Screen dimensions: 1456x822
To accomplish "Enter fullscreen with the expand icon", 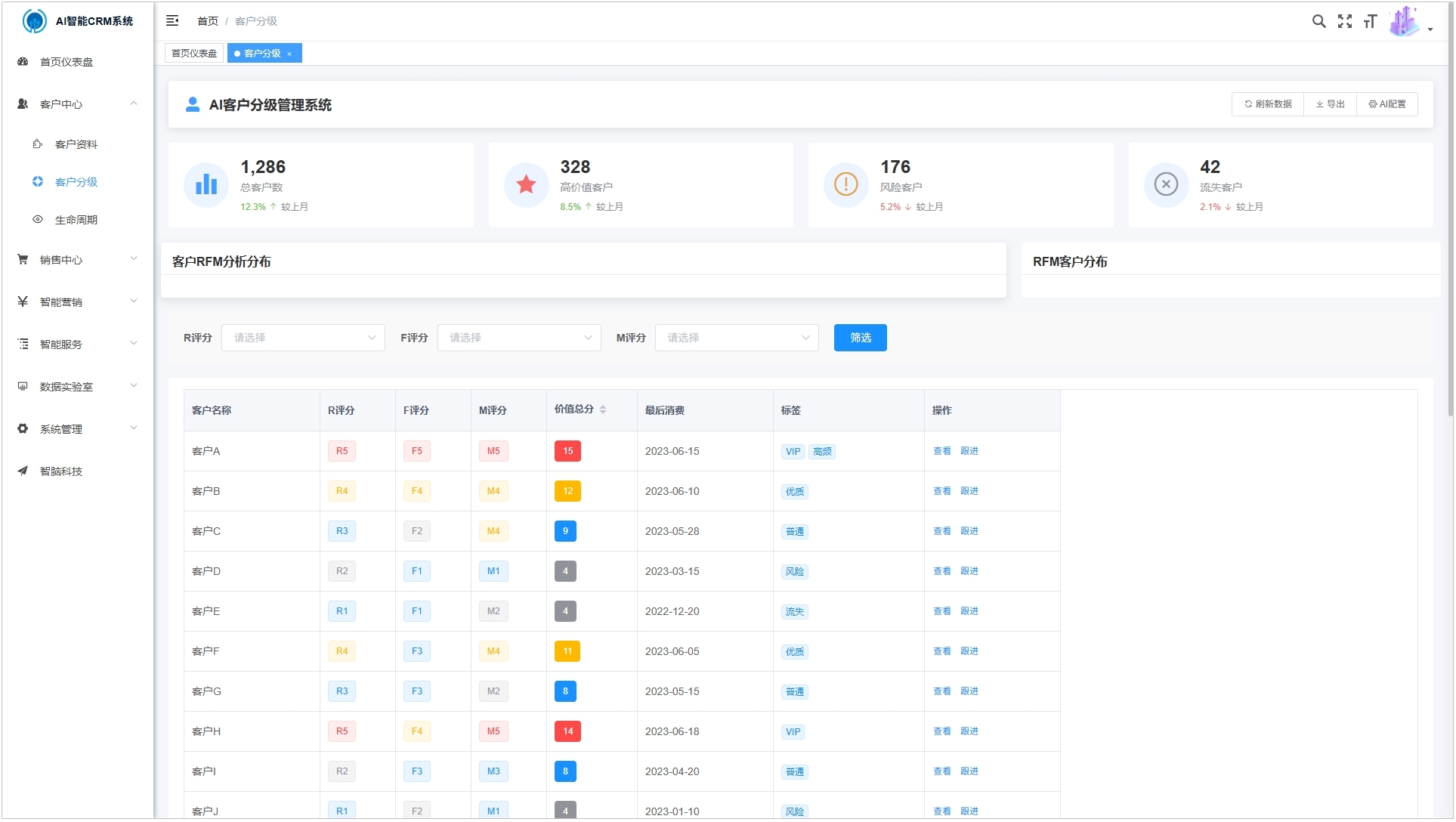I will [x=1345, y=21].
